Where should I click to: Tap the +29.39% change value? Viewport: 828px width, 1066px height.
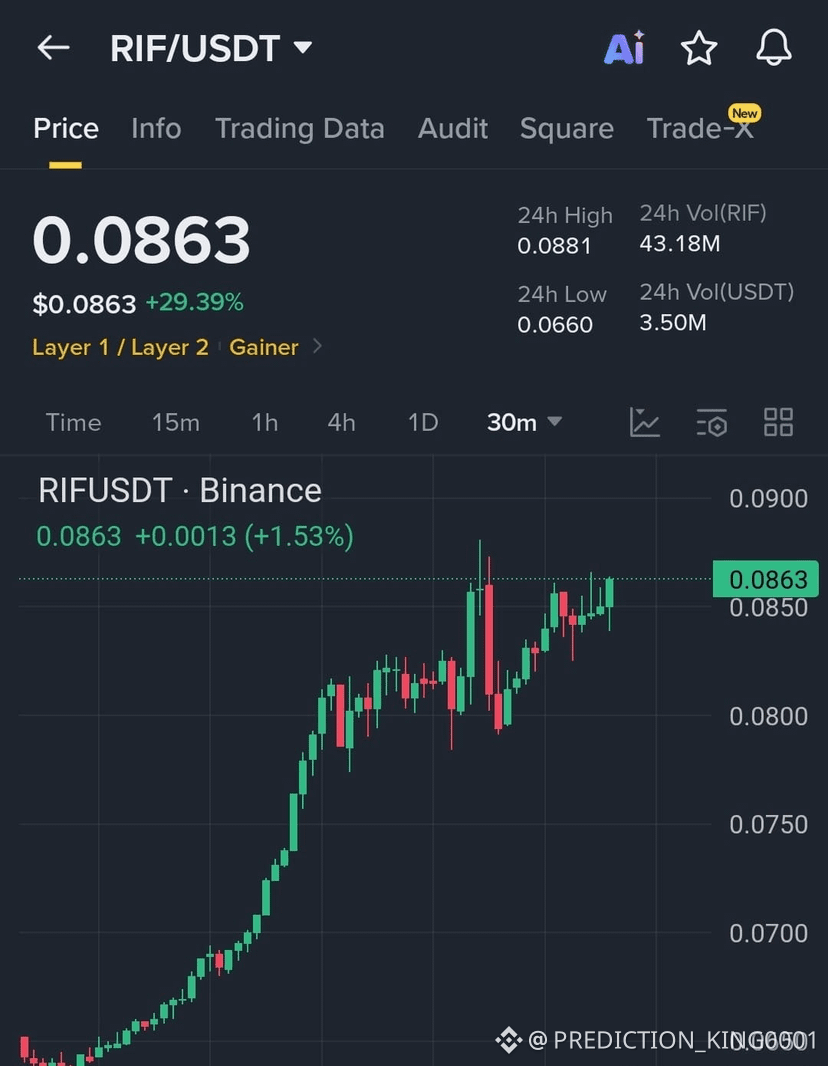[x=194, y=303]
